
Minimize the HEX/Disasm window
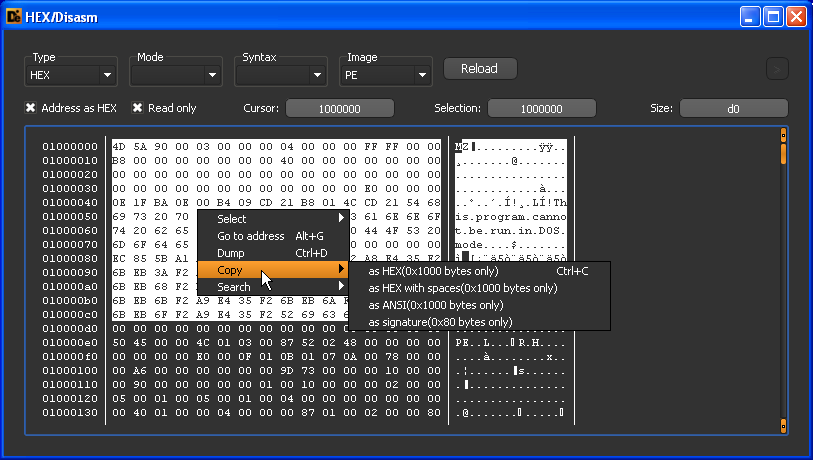coord(751,16)
